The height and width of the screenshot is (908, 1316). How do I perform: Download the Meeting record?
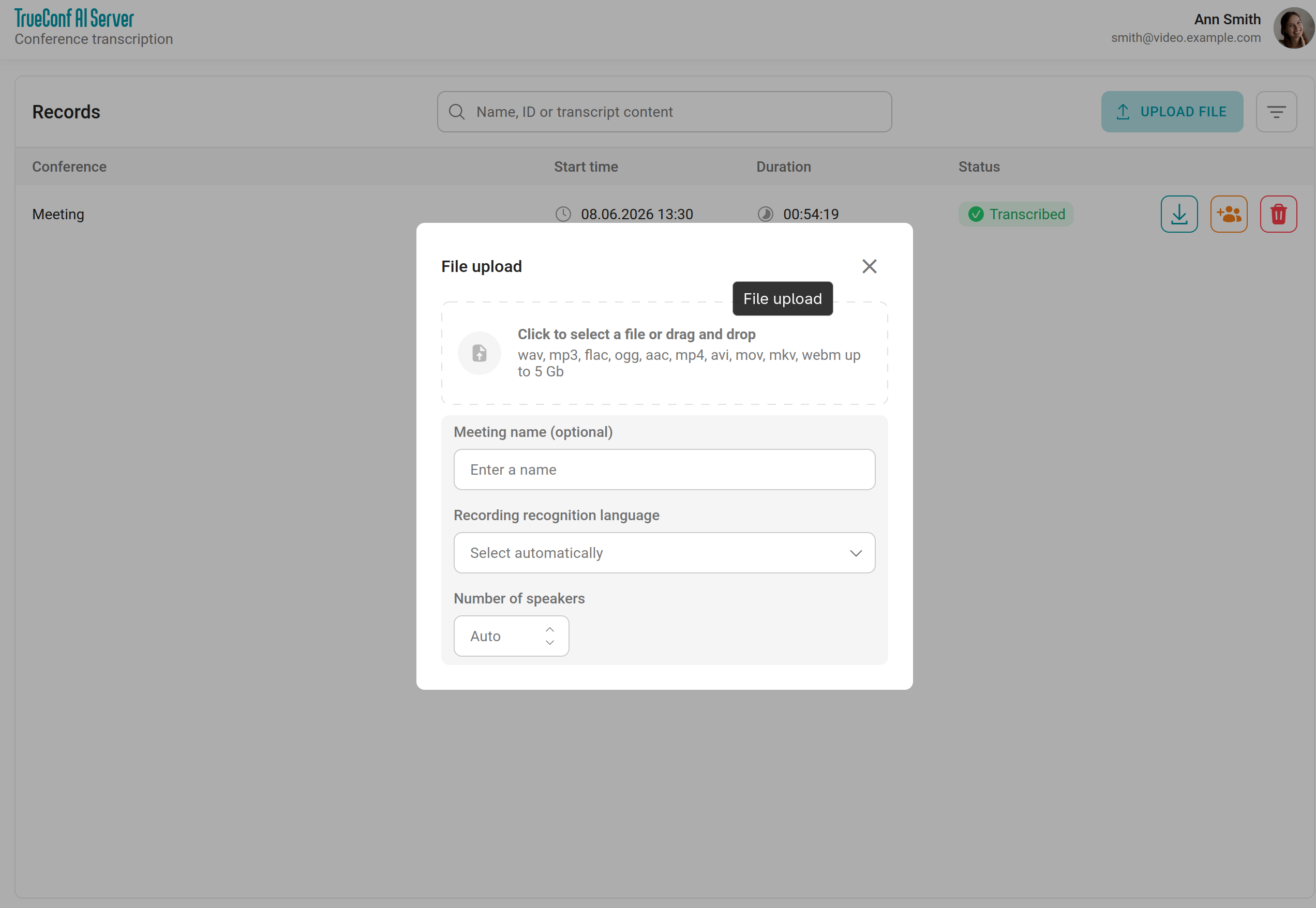[x=1179, y=214]
